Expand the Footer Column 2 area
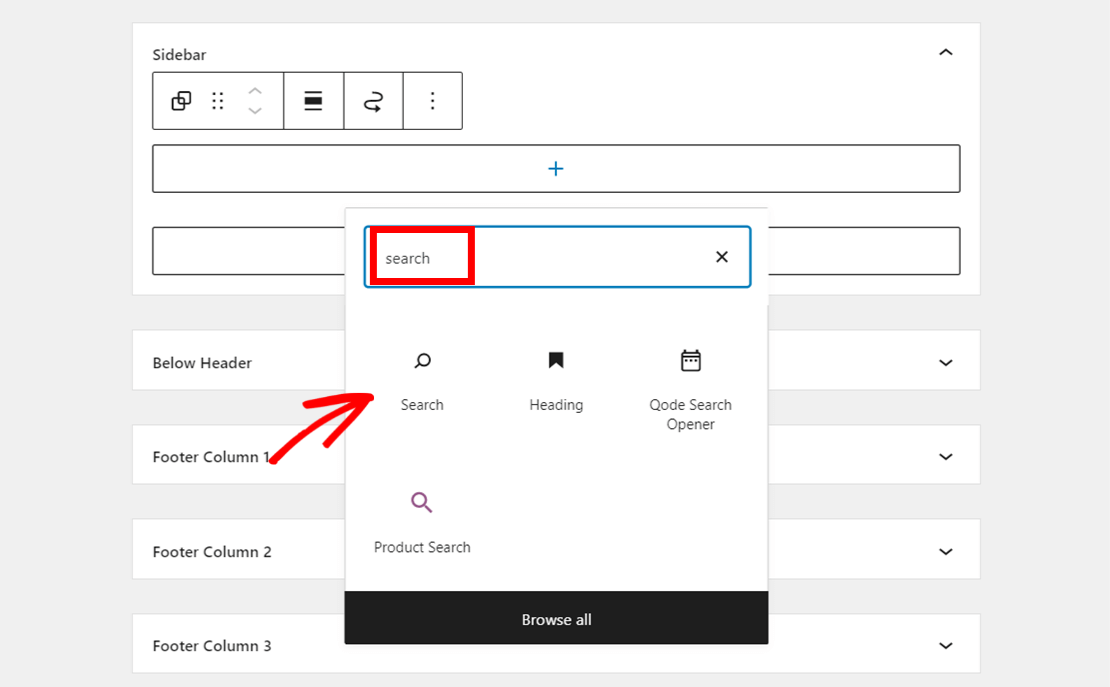The image size is (1110, 687). (x=946, y=551)
